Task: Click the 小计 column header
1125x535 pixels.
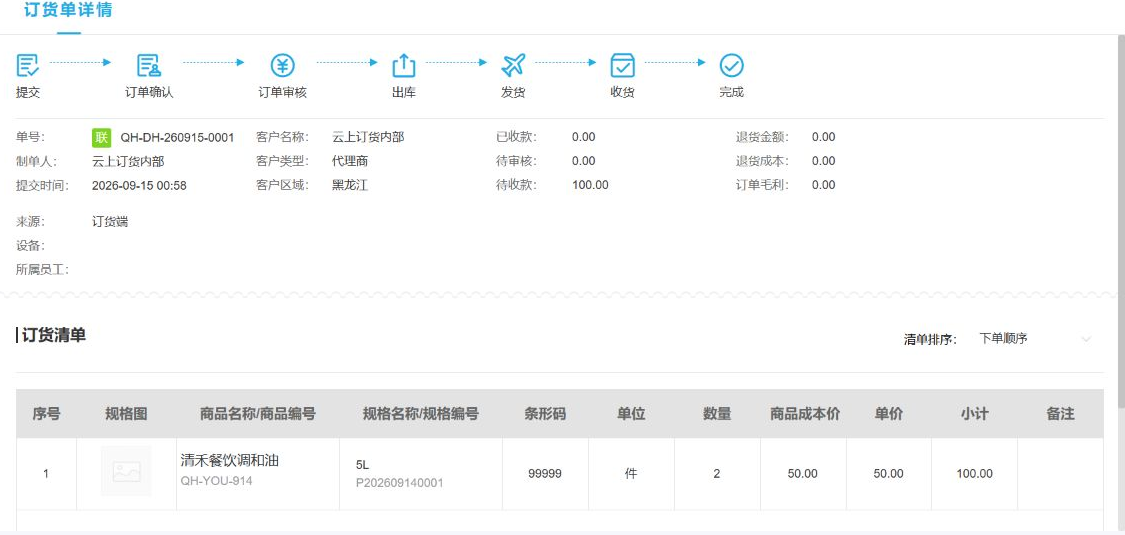Action: 974,414
